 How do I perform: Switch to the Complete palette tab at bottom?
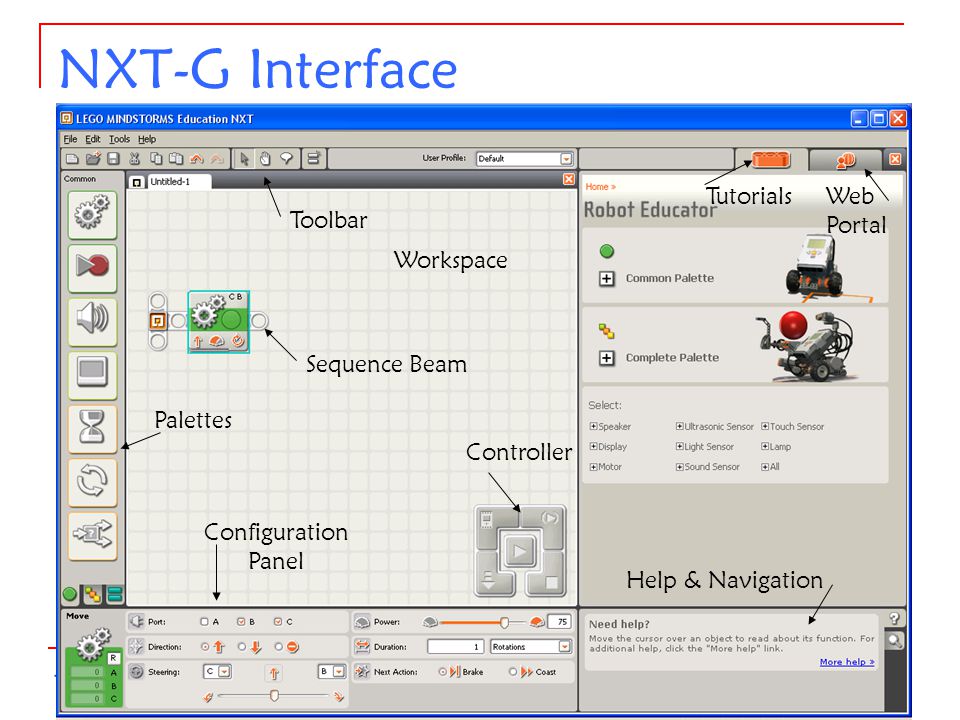tap(92, 594)
